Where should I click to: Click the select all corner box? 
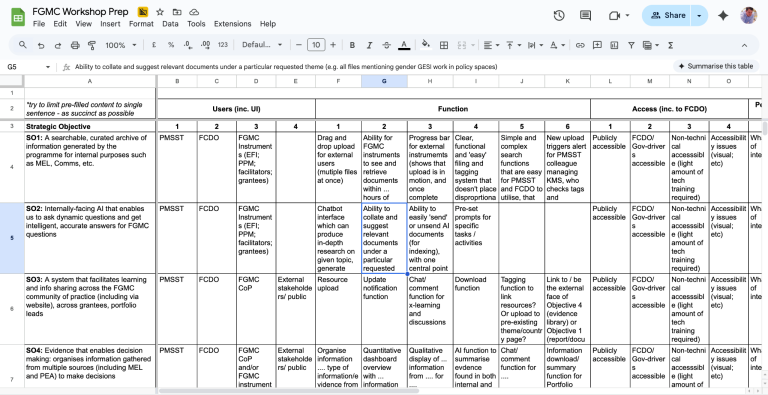tap(12, 81)
